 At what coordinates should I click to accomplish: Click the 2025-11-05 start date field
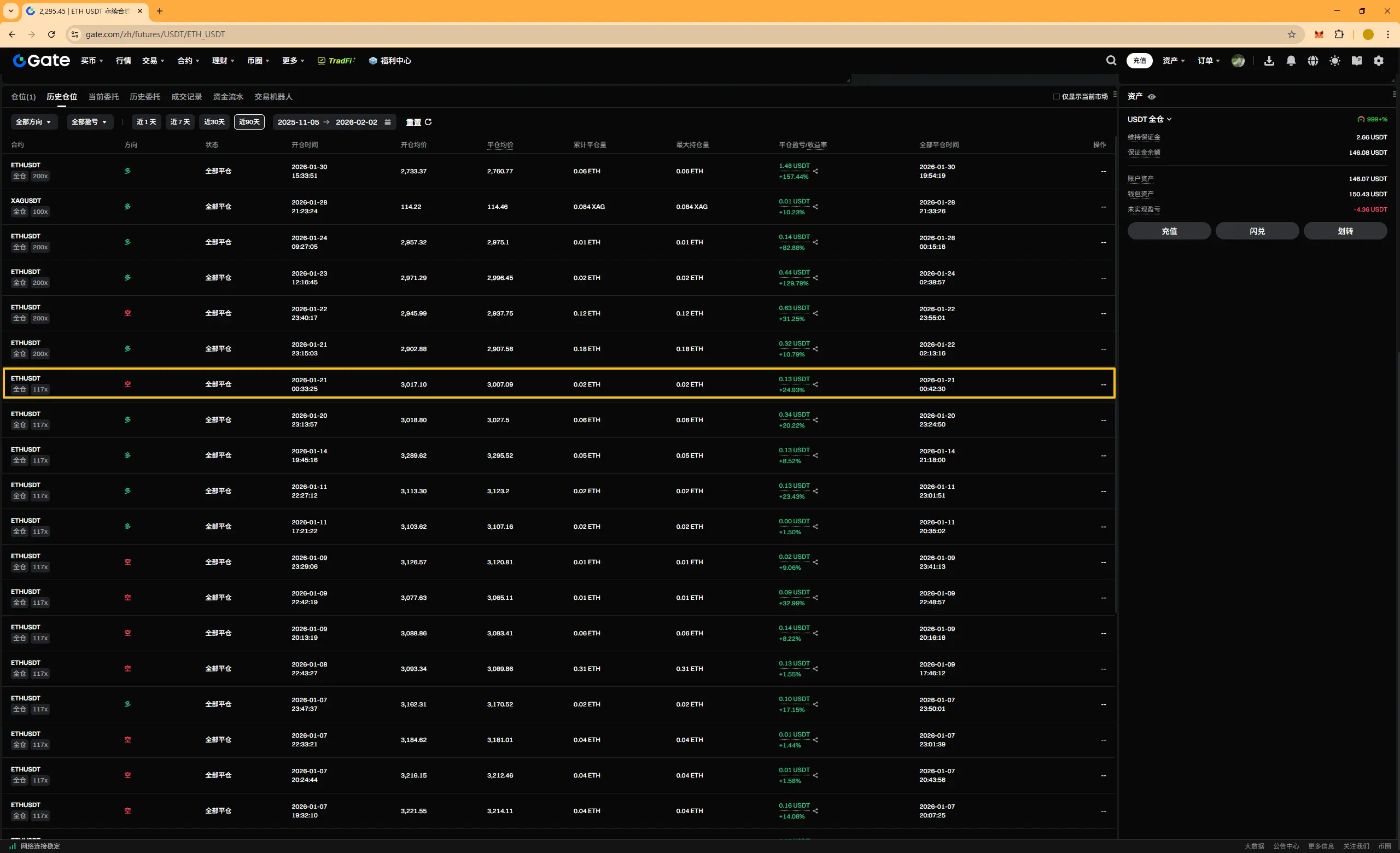[x=298, y=122]
